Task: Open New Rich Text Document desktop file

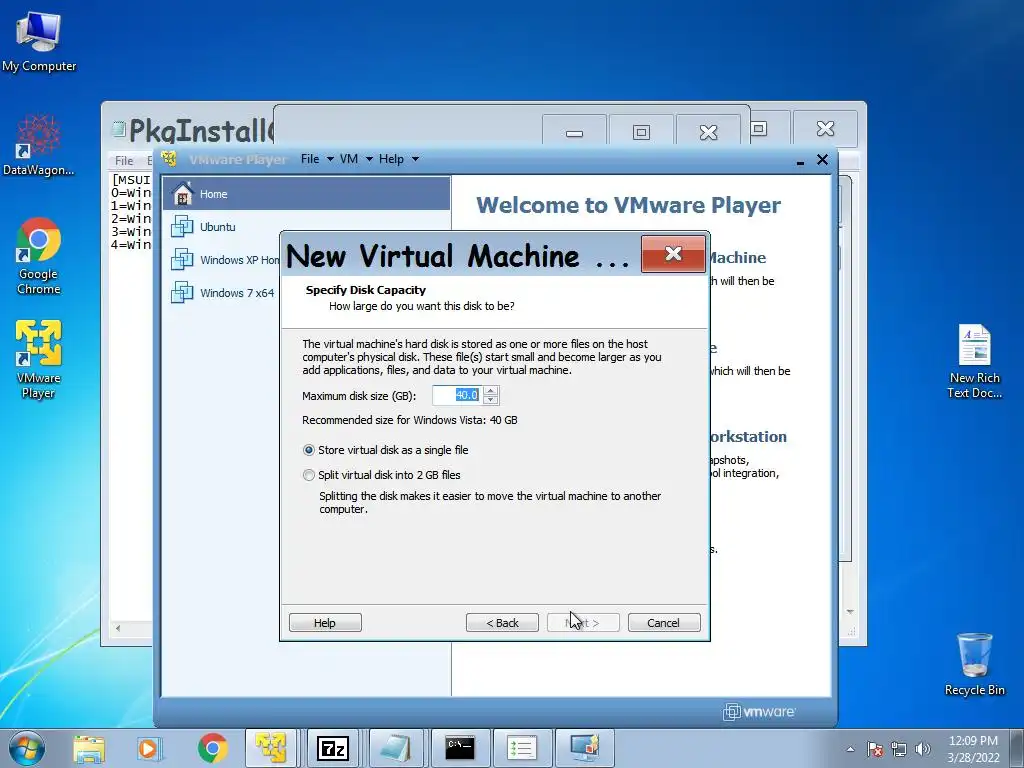Action: (974, 362)
